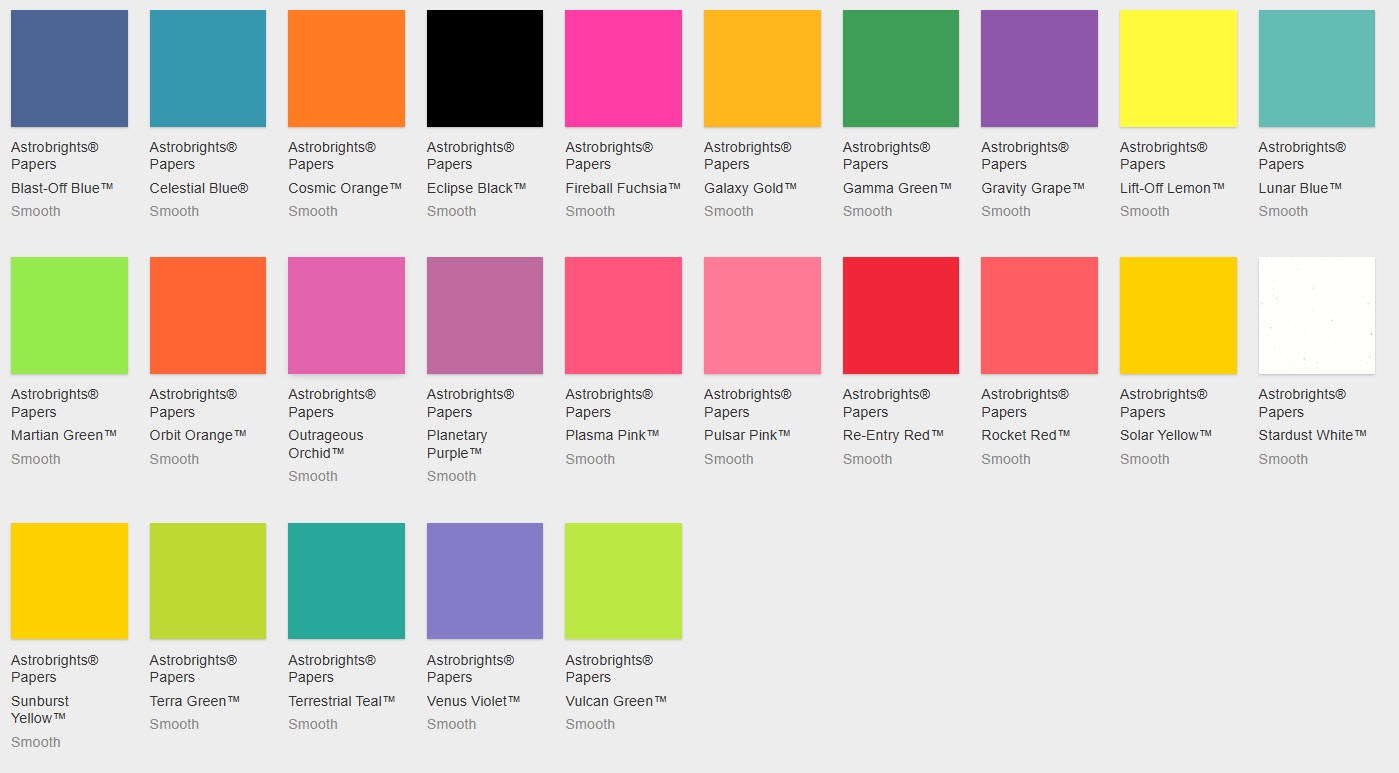Select the Planetary Purple swatch

pos(485,315)
